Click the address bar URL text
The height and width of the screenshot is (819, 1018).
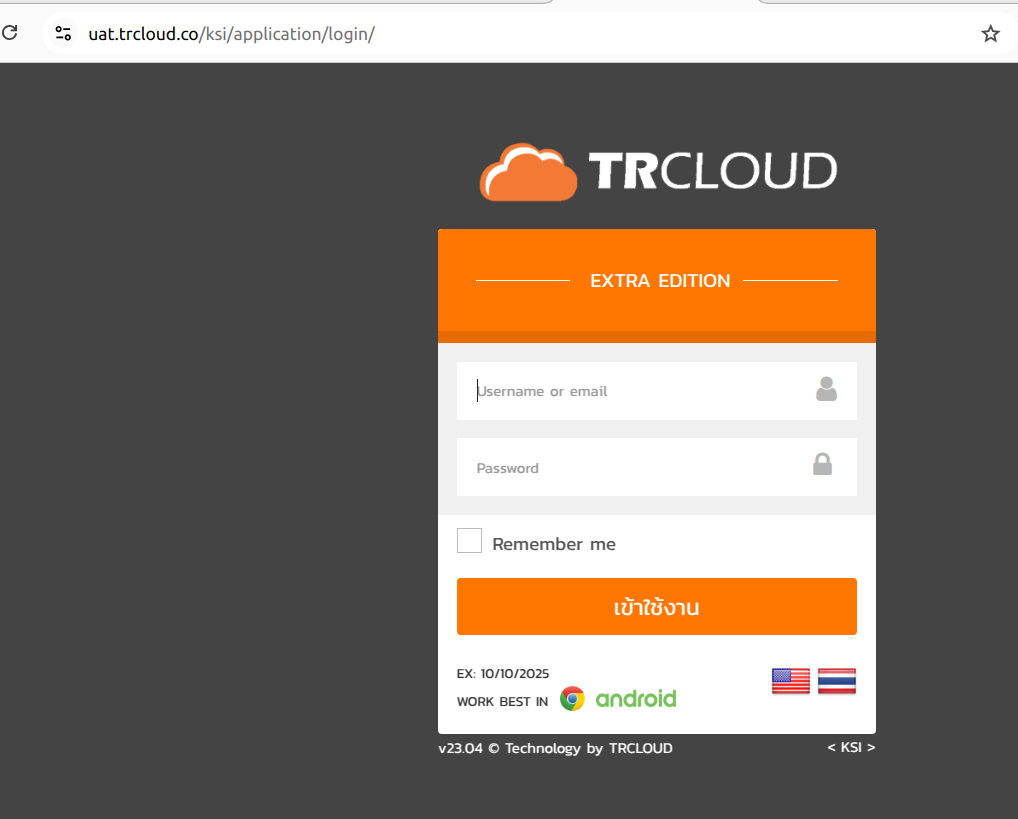(x=231, y=34)
